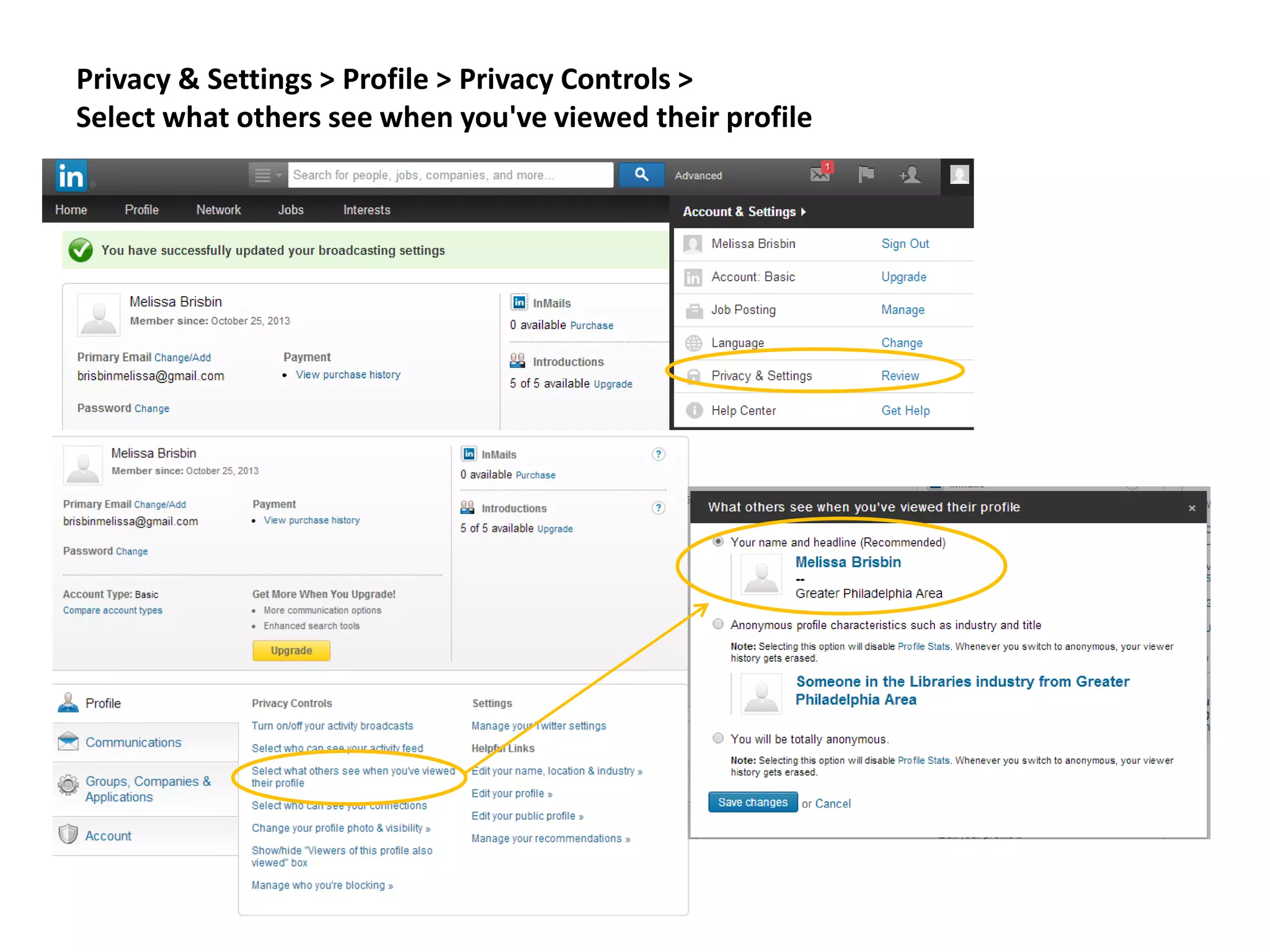This screenshot has width=1270, height=952.
Task: Click the Job Posting briefcase icon
Action: point(693,310)
